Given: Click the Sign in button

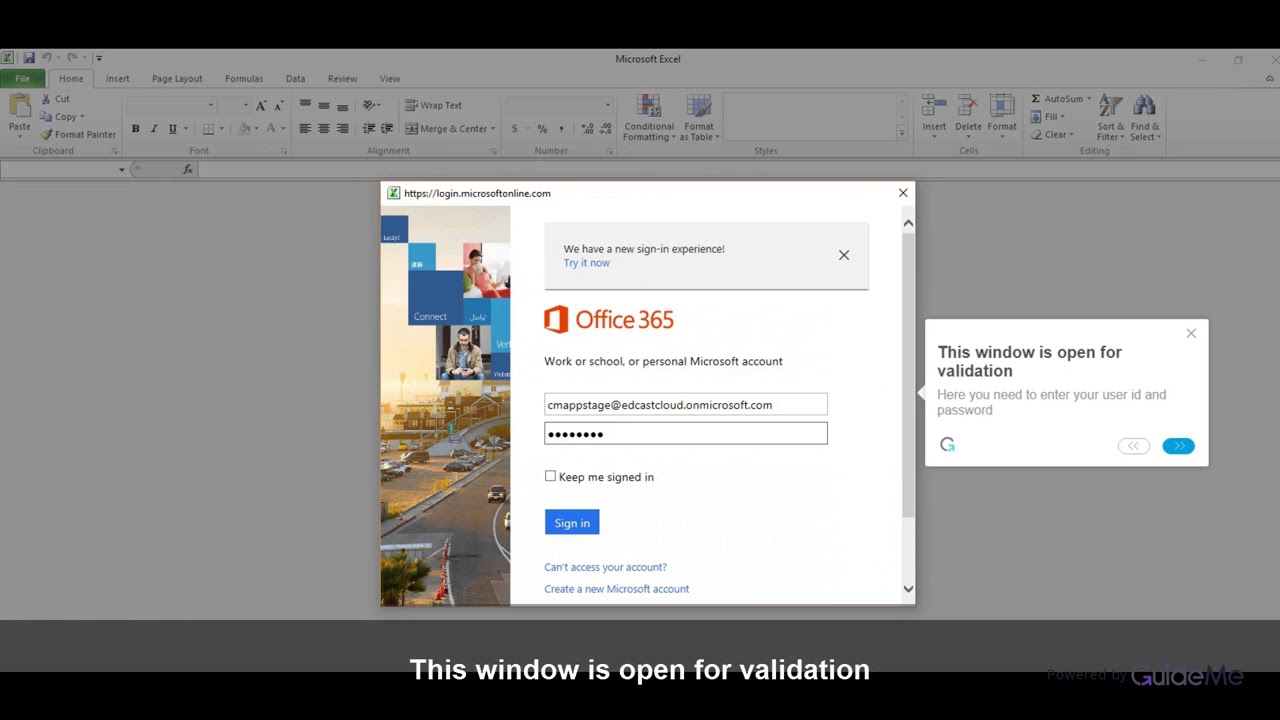Looking at the screenshot, I should point(572,523).
